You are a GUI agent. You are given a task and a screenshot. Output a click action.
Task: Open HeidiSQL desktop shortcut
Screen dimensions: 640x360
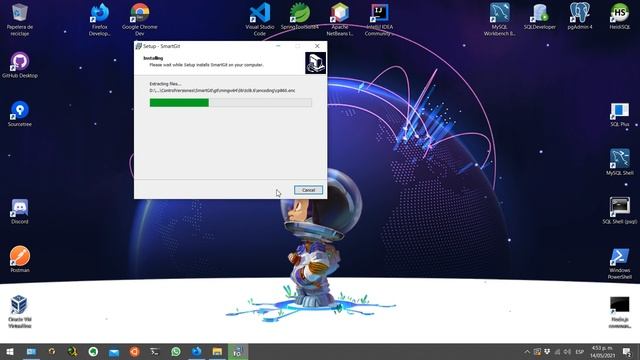pos(620,16)
